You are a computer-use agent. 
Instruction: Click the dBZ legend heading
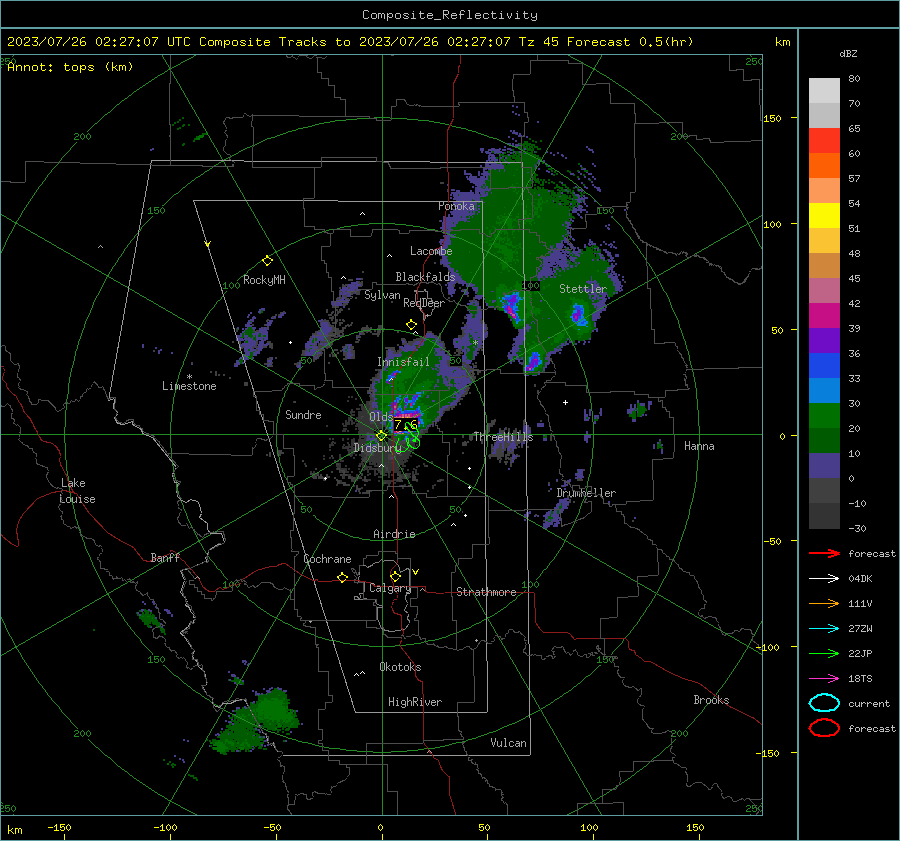(x=848, y=53)
